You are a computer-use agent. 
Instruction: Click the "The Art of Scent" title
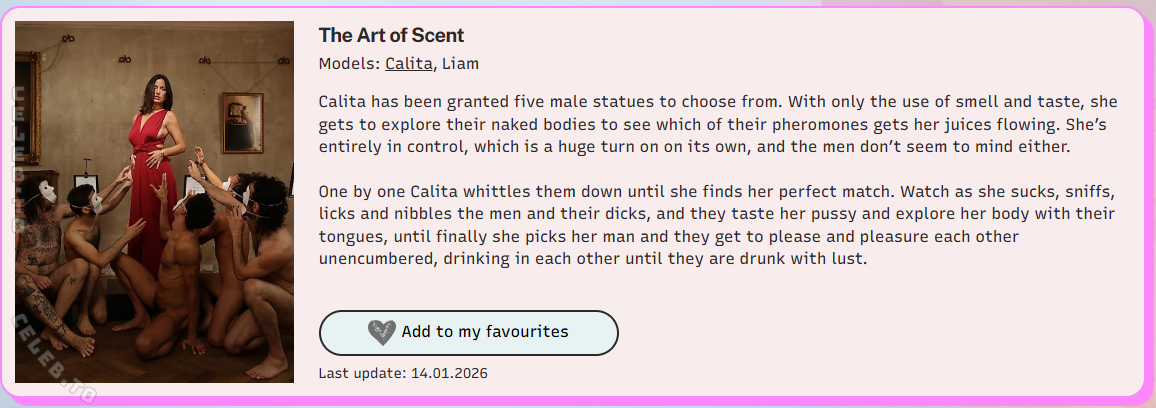[x=391, y=35]
